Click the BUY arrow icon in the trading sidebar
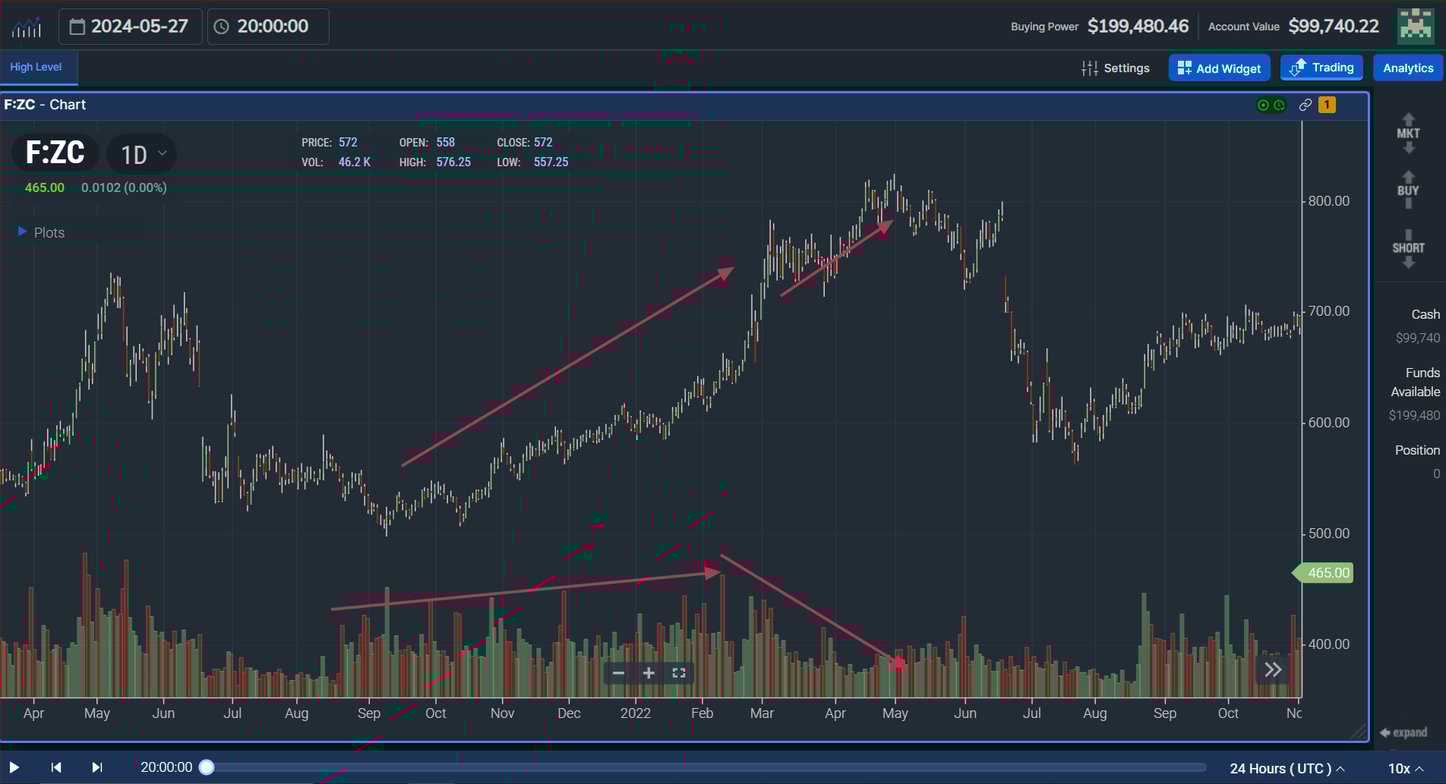This screenshot has width=1446, height=784. [1408, 190]
